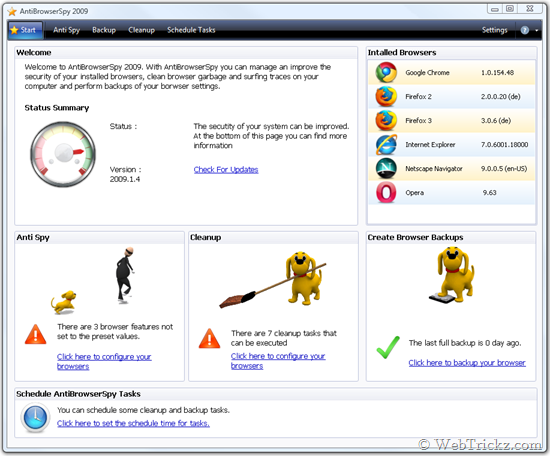Click here to backup your browser link
The width and height of the screenshot is (550, 456).
coord(467,363)
